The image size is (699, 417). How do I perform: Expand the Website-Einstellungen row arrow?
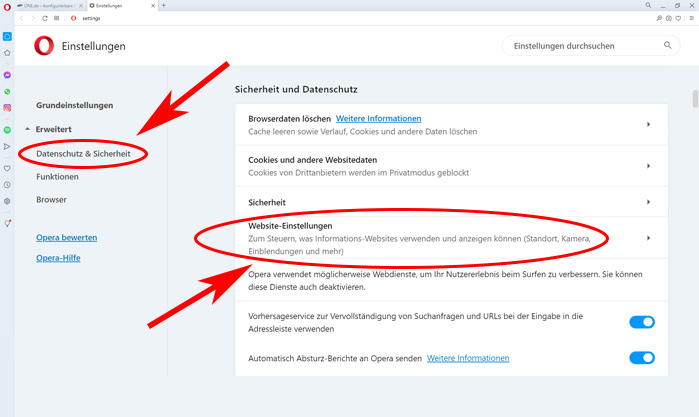tap(649, 238)
